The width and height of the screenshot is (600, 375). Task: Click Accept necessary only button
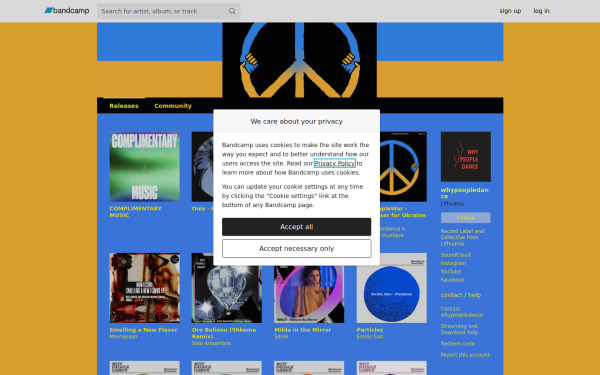[297, 249]
